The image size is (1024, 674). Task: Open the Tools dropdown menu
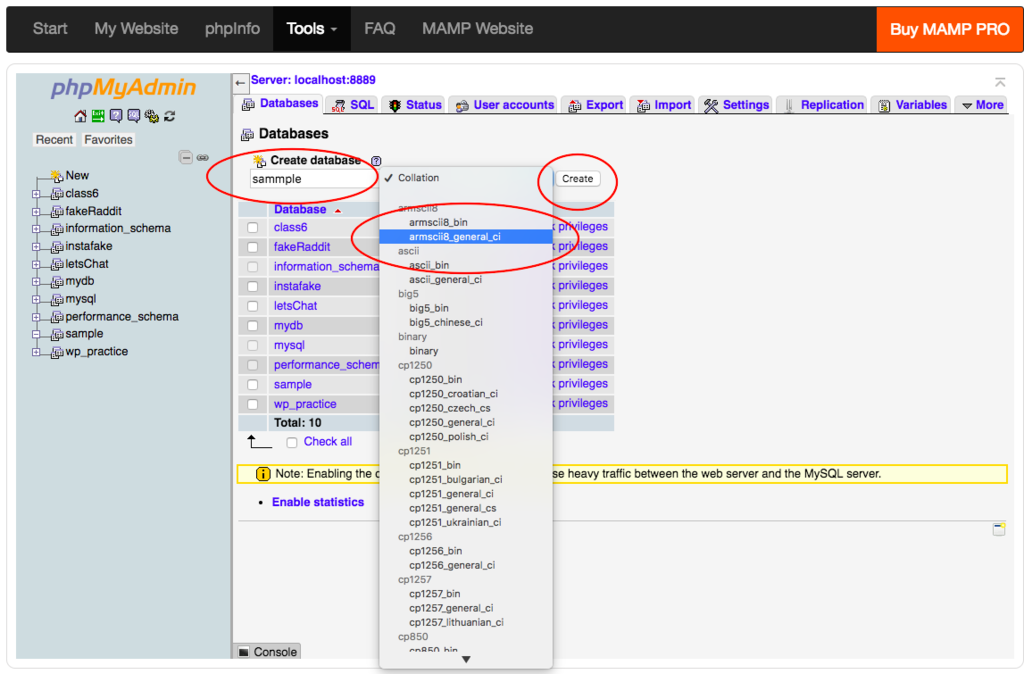click(312, 29)
